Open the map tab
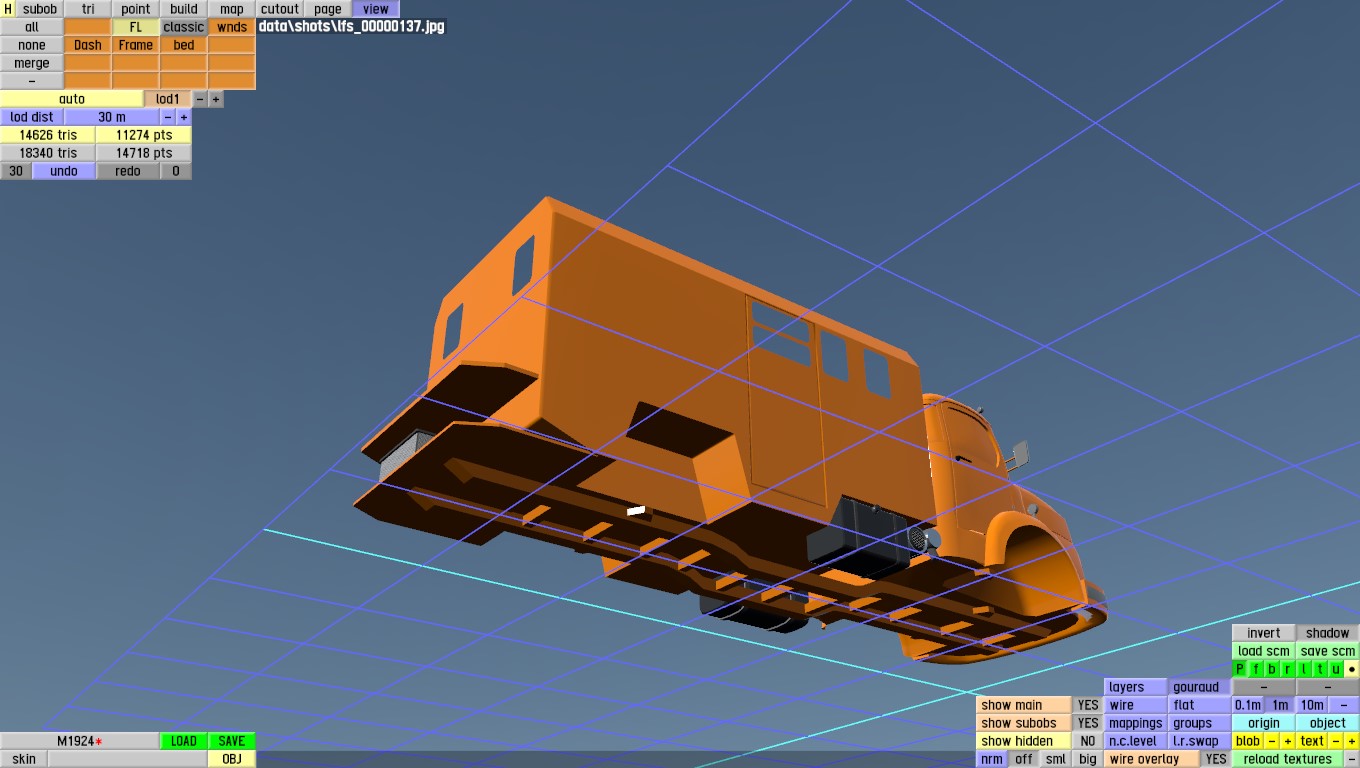1360x768 pixels. (232, 9)
